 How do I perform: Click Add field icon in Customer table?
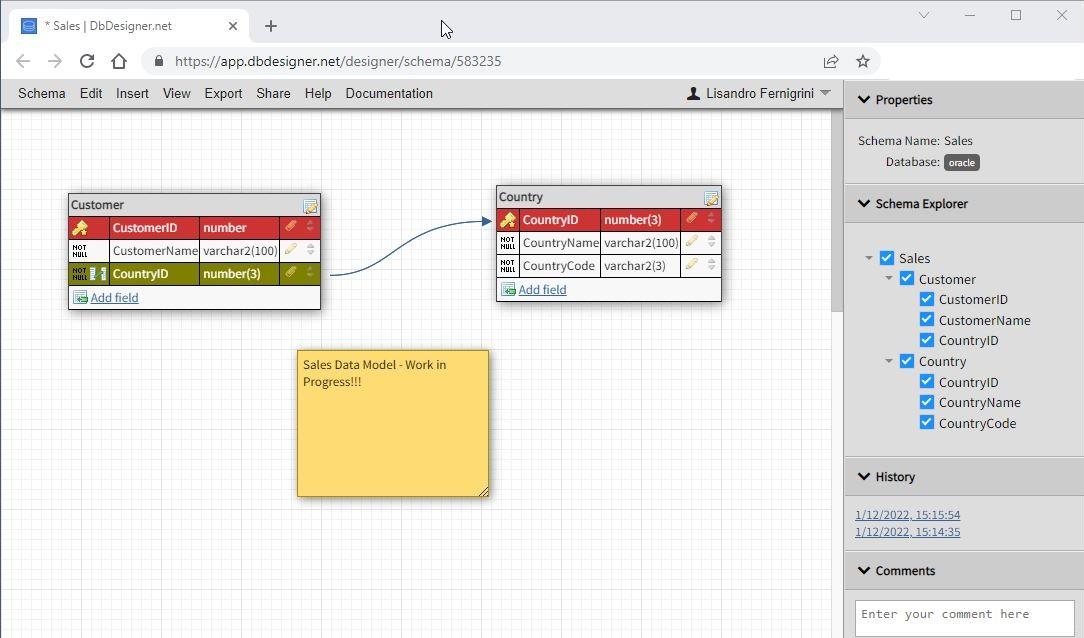pos(80,297)
